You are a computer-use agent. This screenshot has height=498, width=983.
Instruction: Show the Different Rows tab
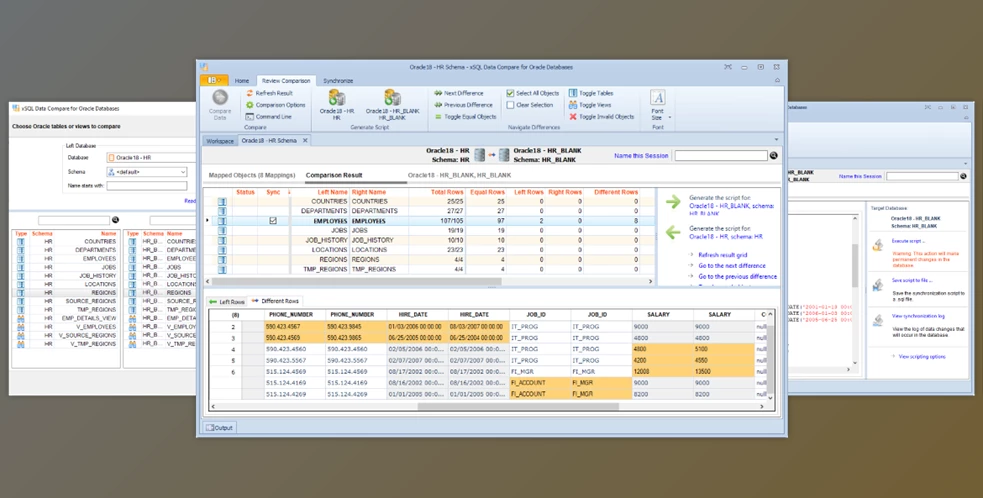pos(276,301)
